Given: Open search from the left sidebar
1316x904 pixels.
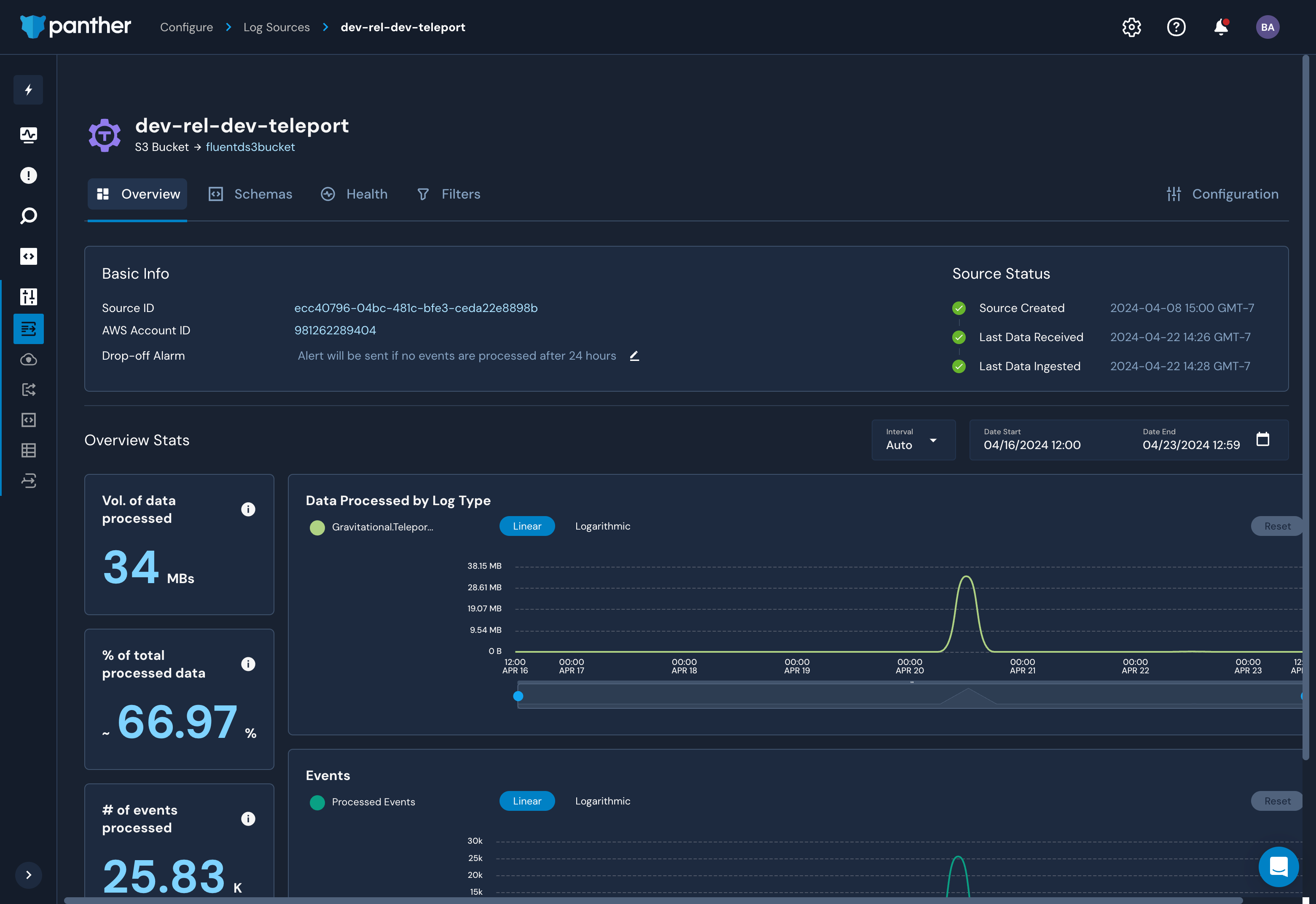Looking at the screenshot, I should (28, 216).
